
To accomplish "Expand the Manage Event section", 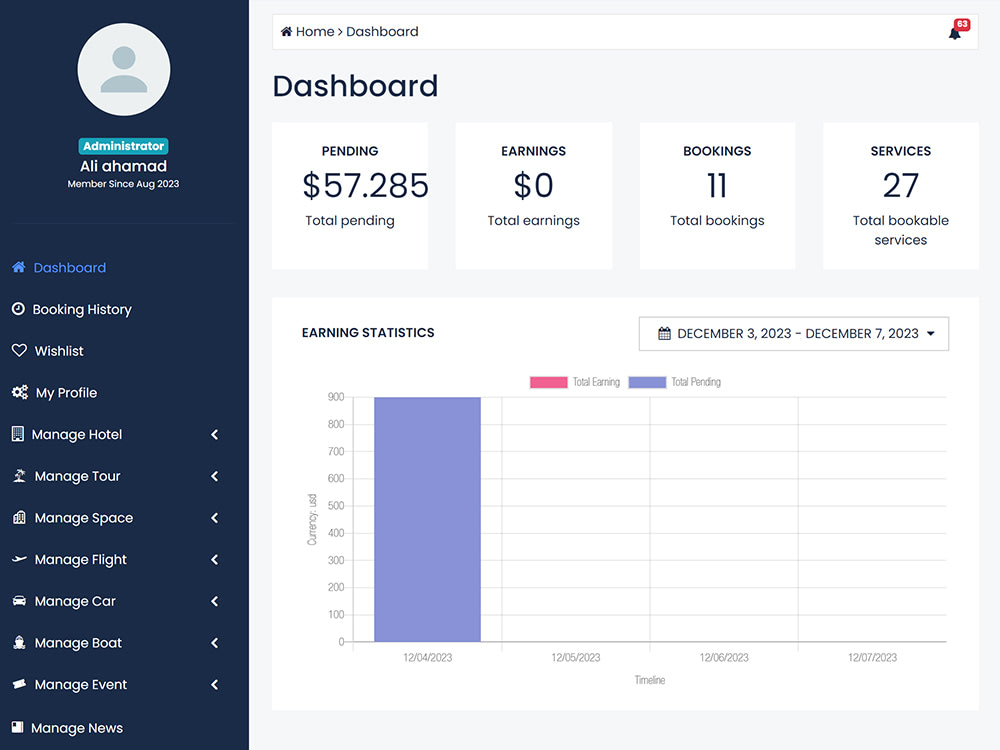I will [214, 684].
